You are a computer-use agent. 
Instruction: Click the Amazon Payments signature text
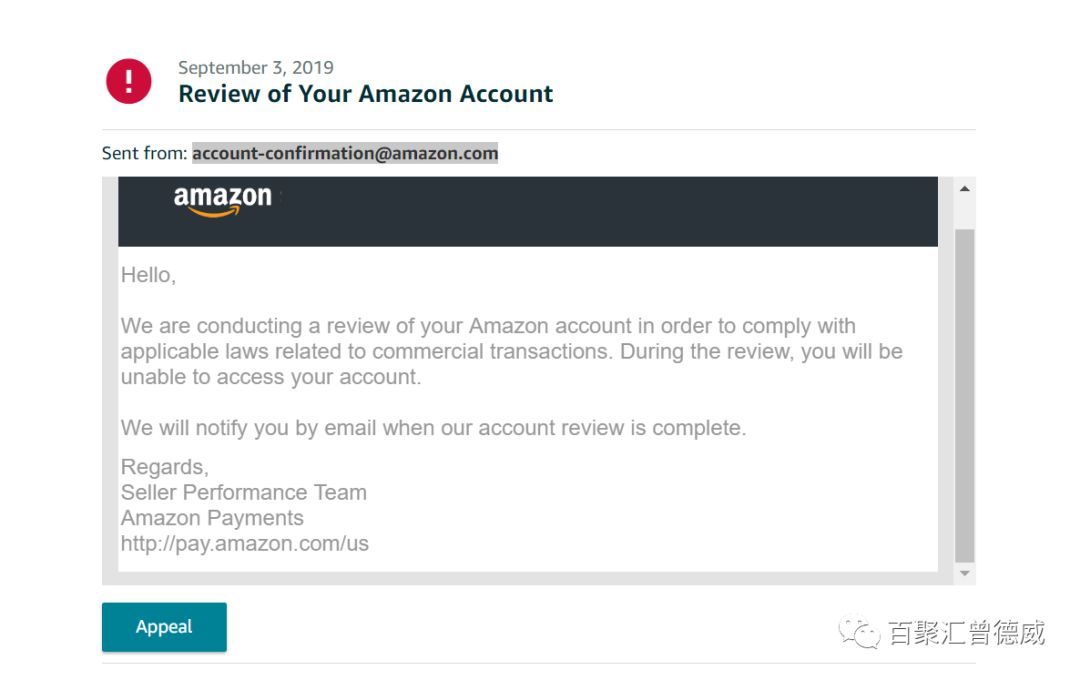212,518
